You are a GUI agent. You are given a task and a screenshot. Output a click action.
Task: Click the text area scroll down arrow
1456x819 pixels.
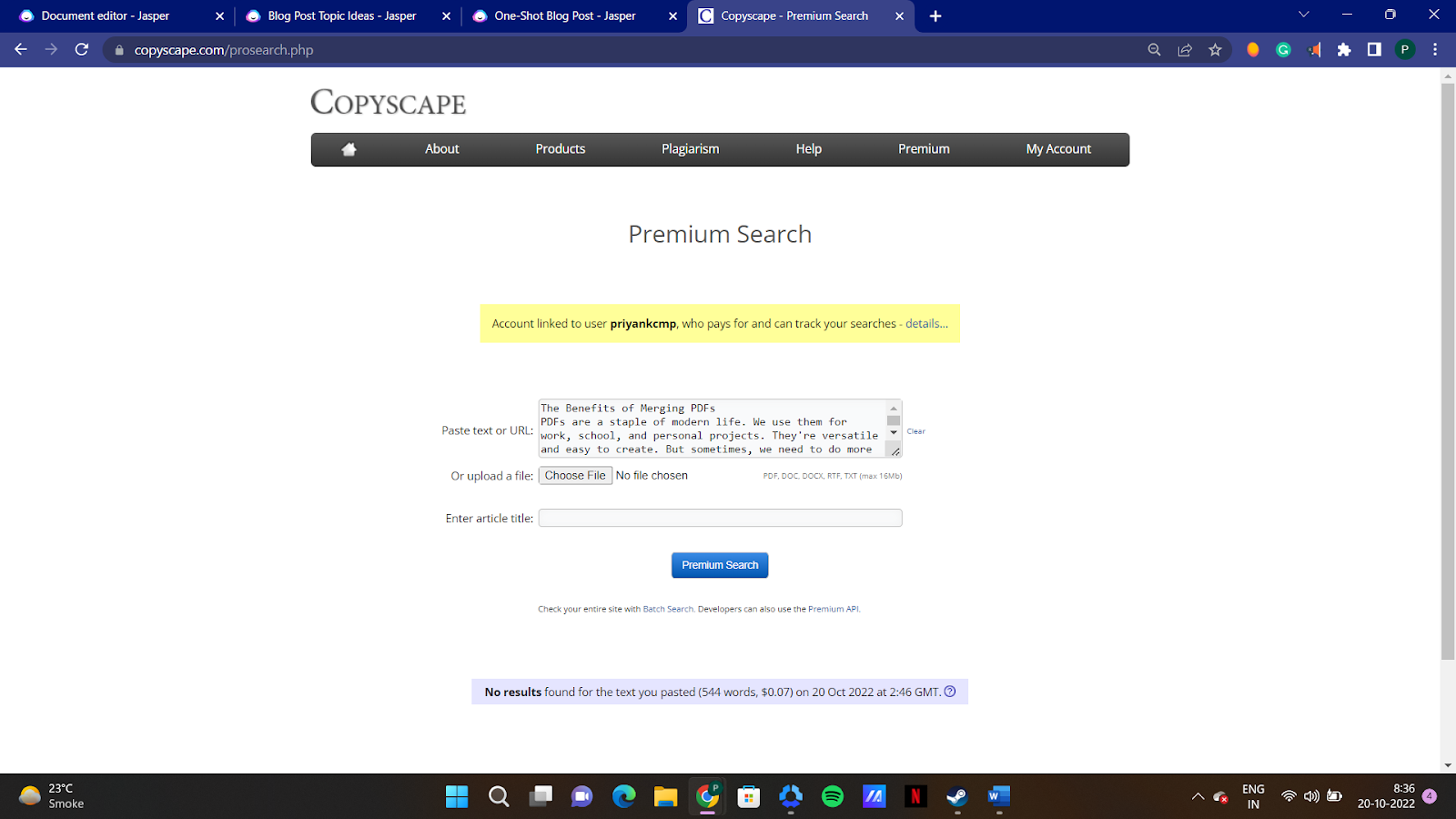point(894,433)
